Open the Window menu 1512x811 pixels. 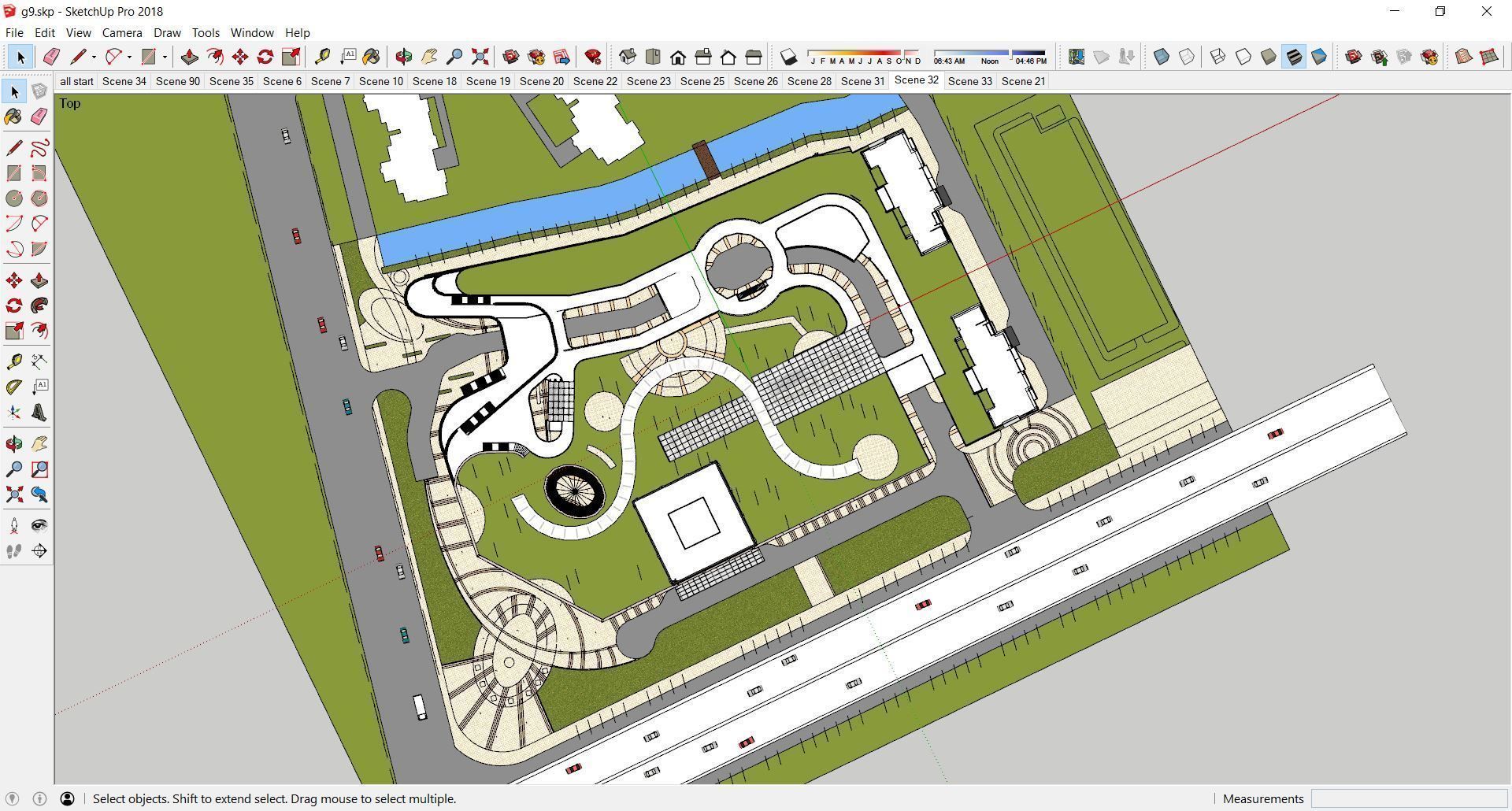252,32
